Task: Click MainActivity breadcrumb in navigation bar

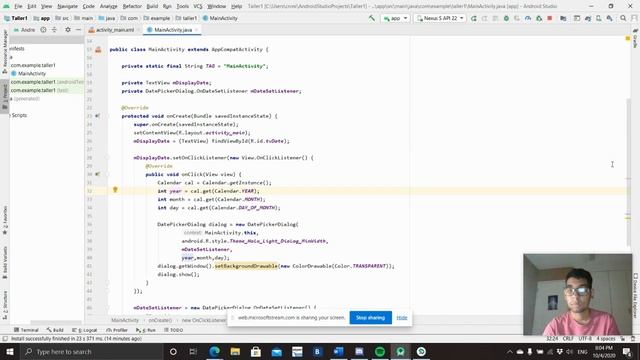Action: click(x=220, y=18)
